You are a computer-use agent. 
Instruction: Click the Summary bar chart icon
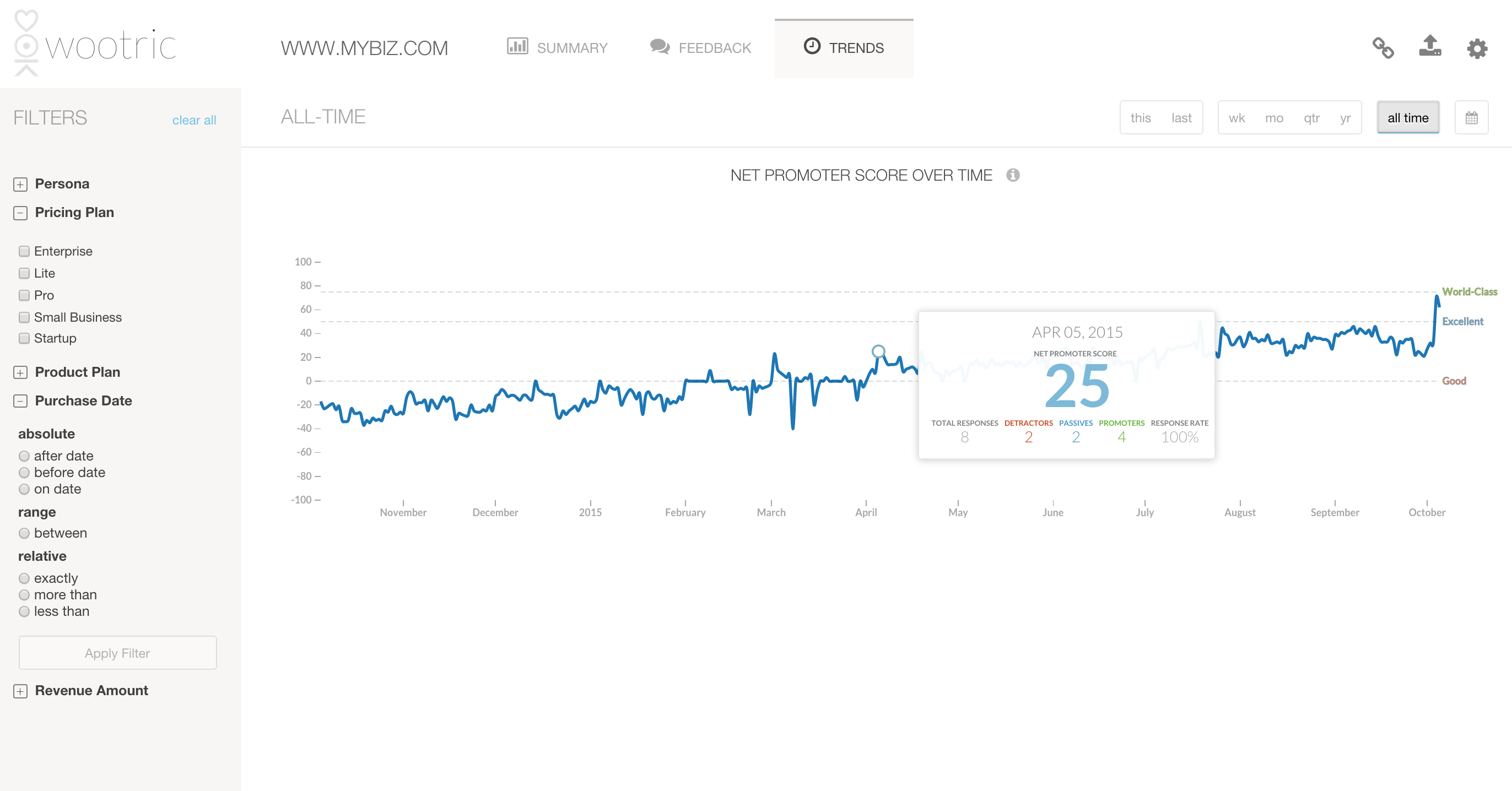(517, 46)
